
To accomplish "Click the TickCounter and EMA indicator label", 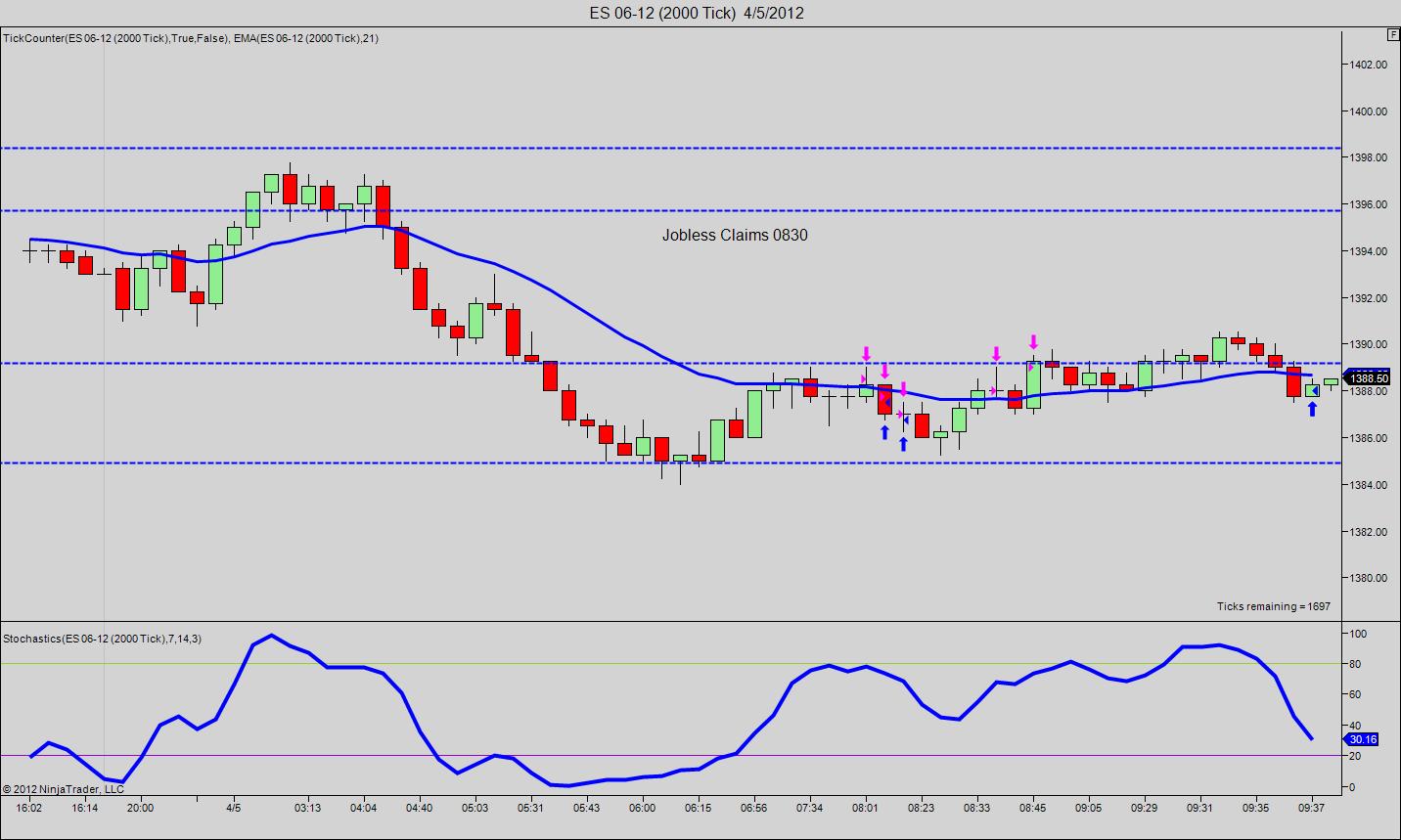I will pos(191,38).
